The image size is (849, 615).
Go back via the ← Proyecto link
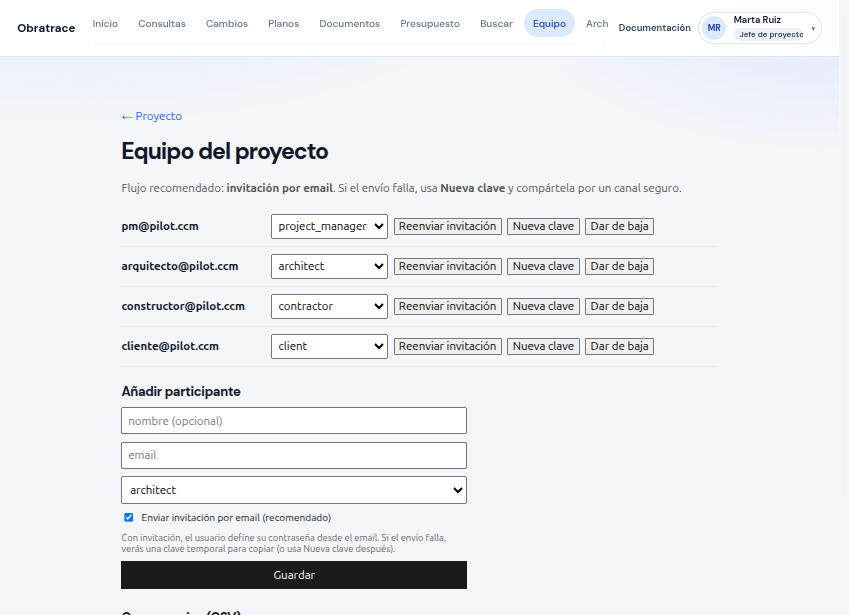(152, 116)
